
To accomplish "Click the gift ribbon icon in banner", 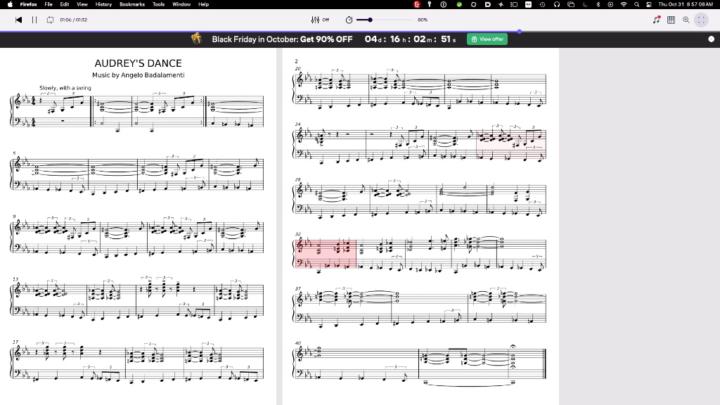I will 197,38.
